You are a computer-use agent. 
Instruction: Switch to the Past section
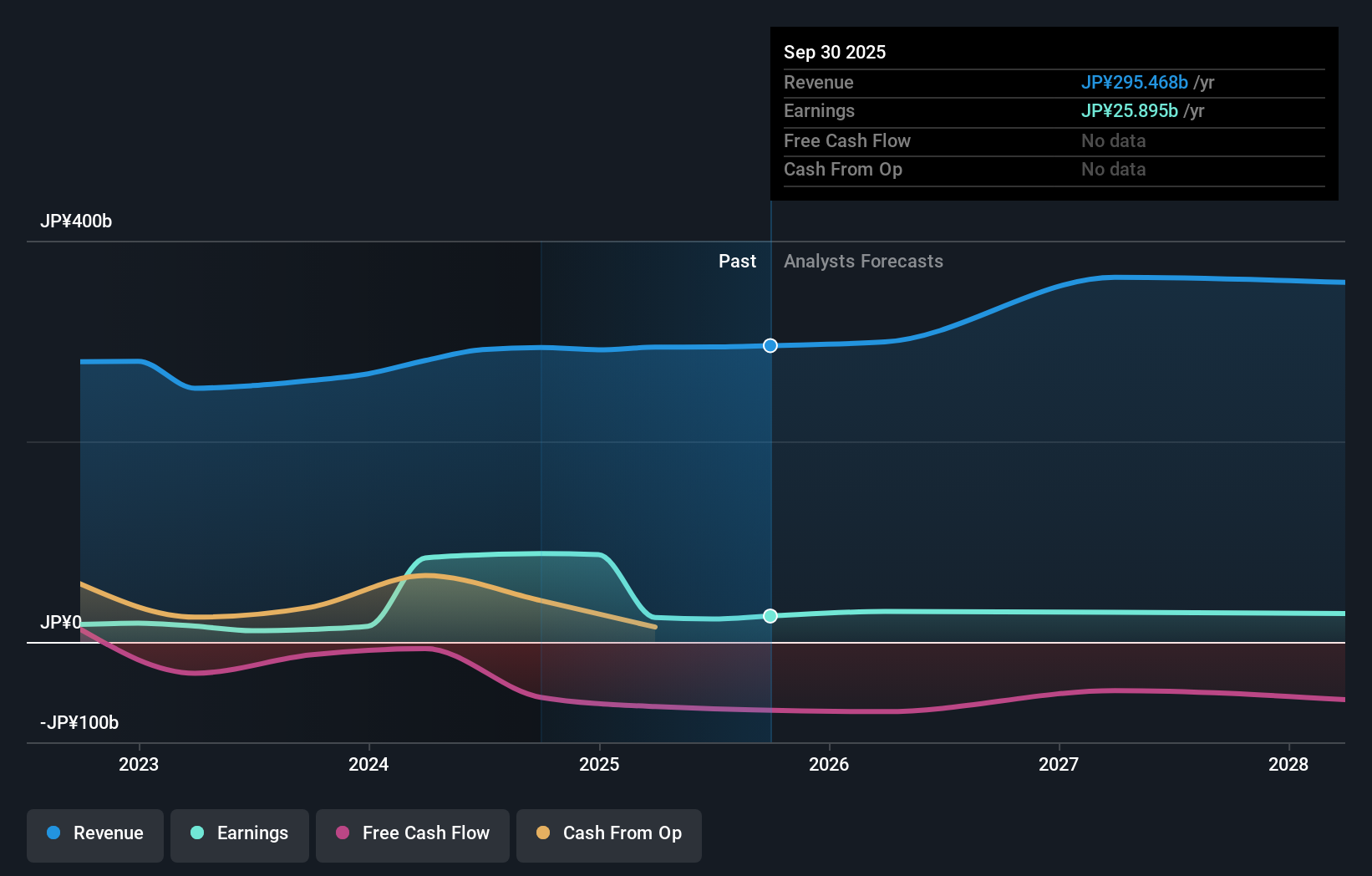click(x=737, y=261)
